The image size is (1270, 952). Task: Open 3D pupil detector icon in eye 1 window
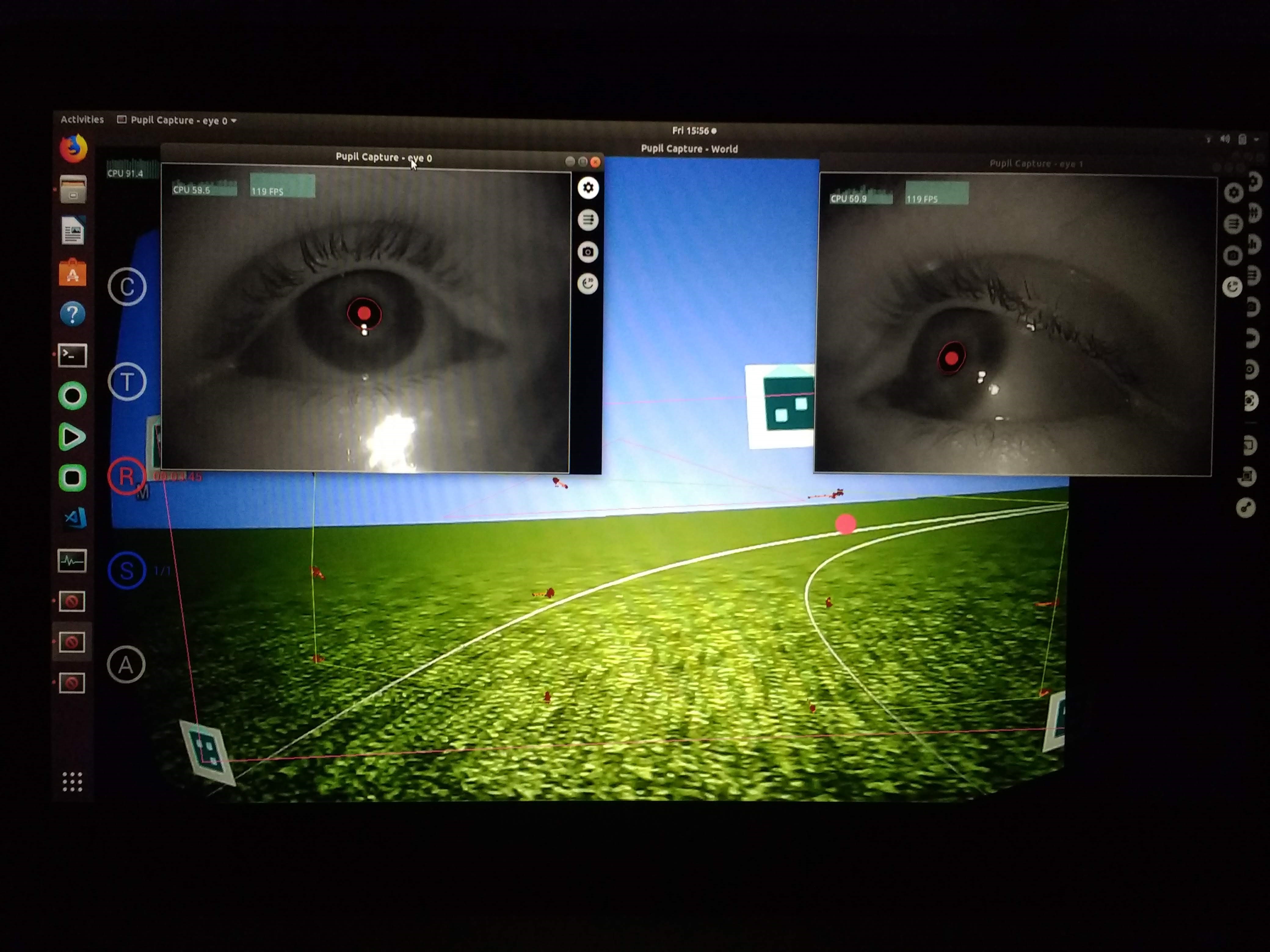[x=1233, y=286]
